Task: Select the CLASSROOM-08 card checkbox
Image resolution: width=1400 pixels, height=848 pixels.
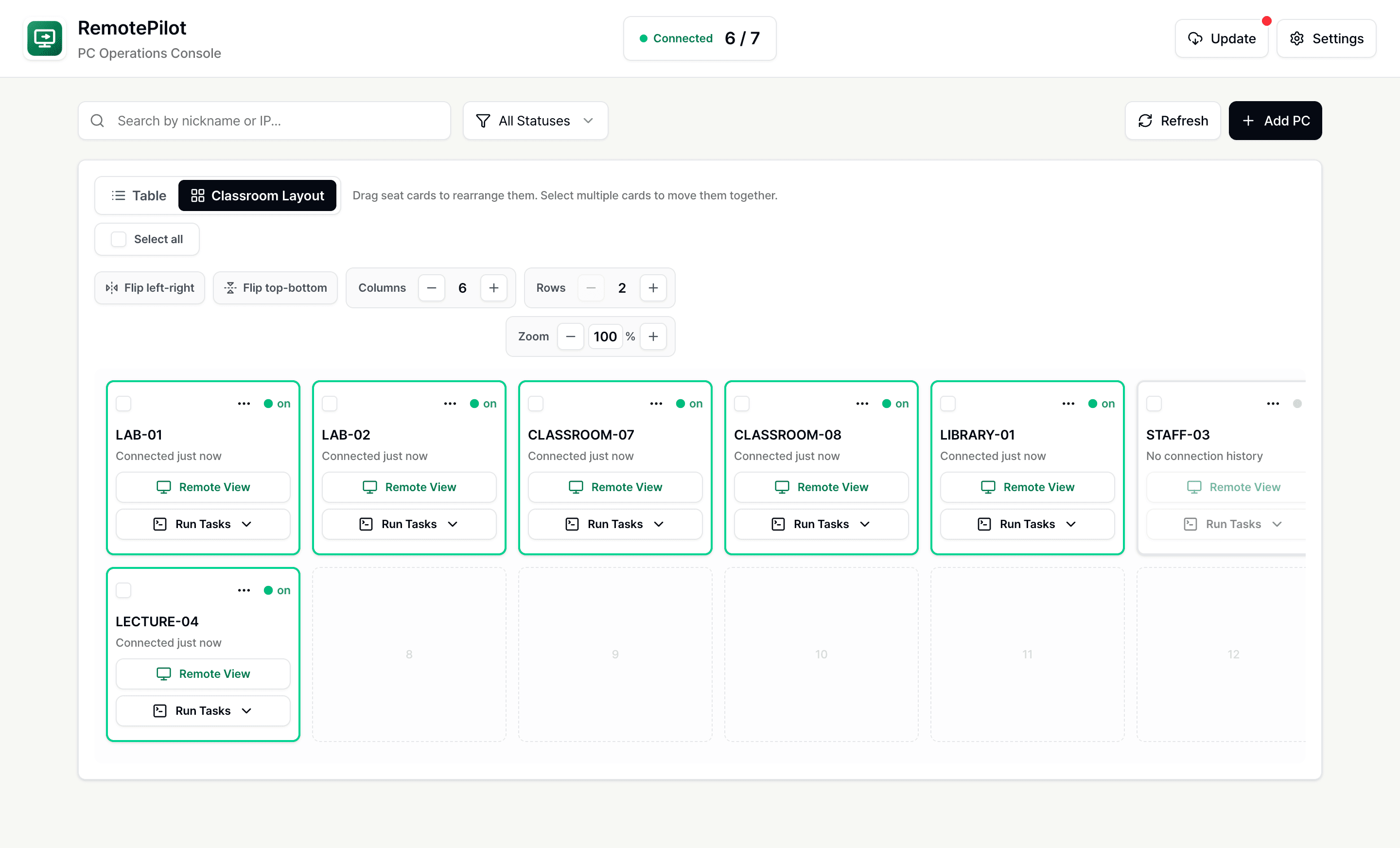Action: click(x=742, y=404)
